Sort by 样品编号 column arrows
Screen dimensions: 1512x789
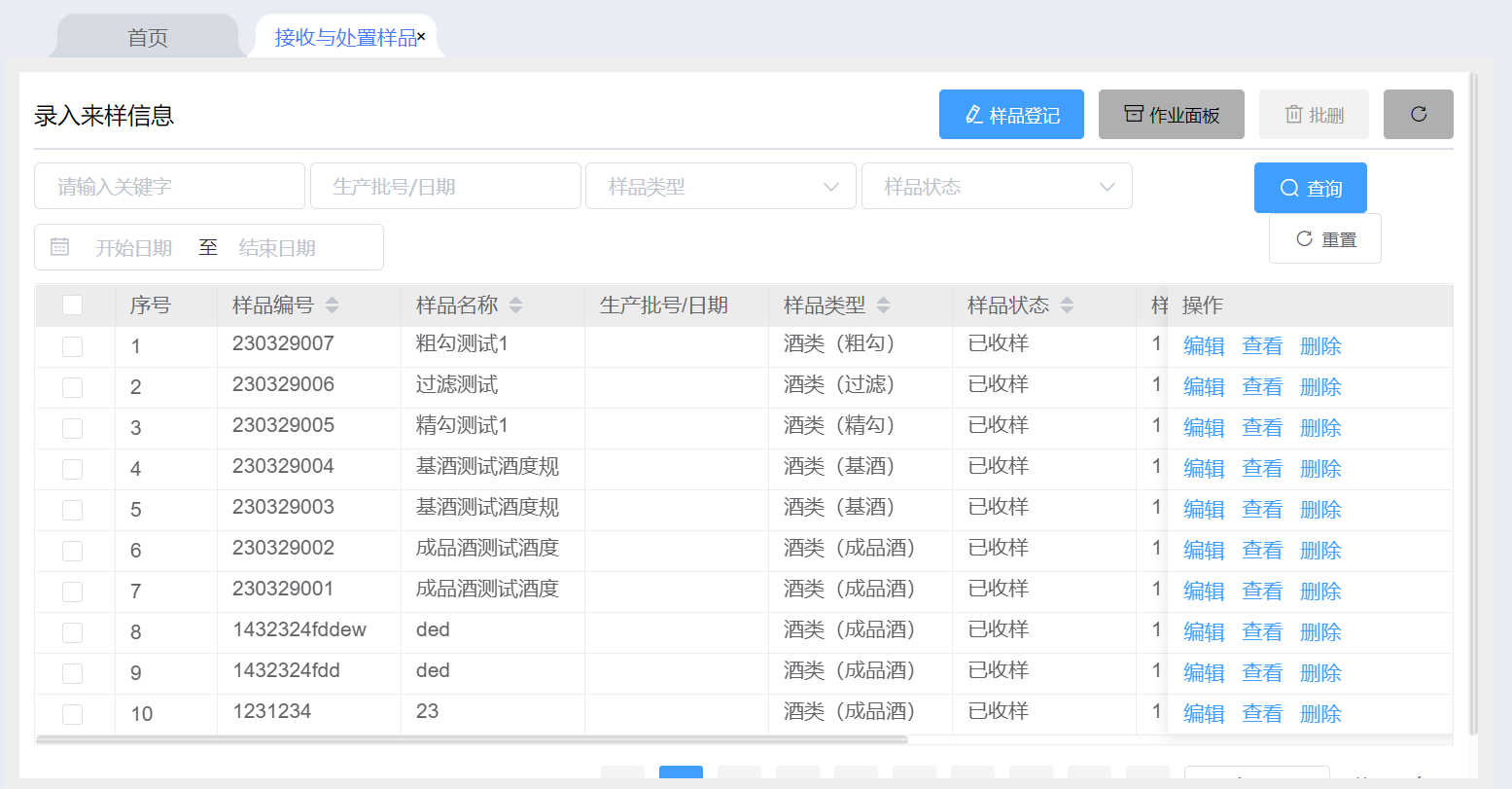pos(333,305)
